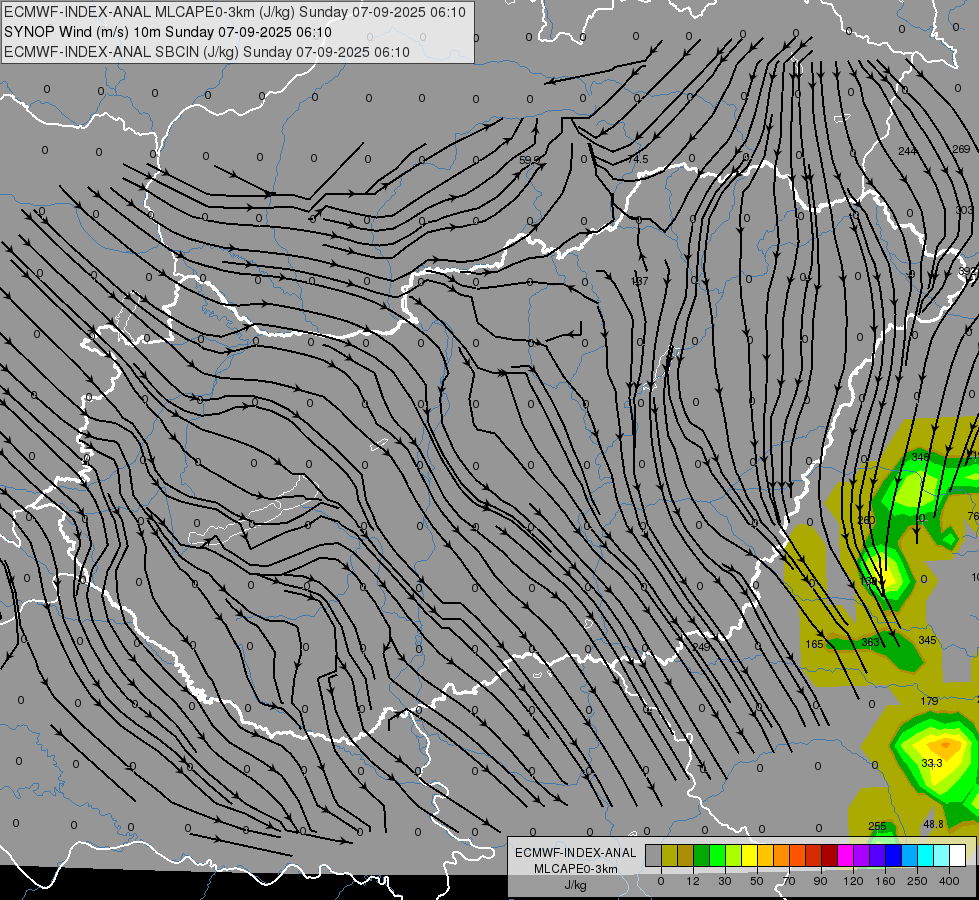Click the map value 260

click(x=867, y=520)
